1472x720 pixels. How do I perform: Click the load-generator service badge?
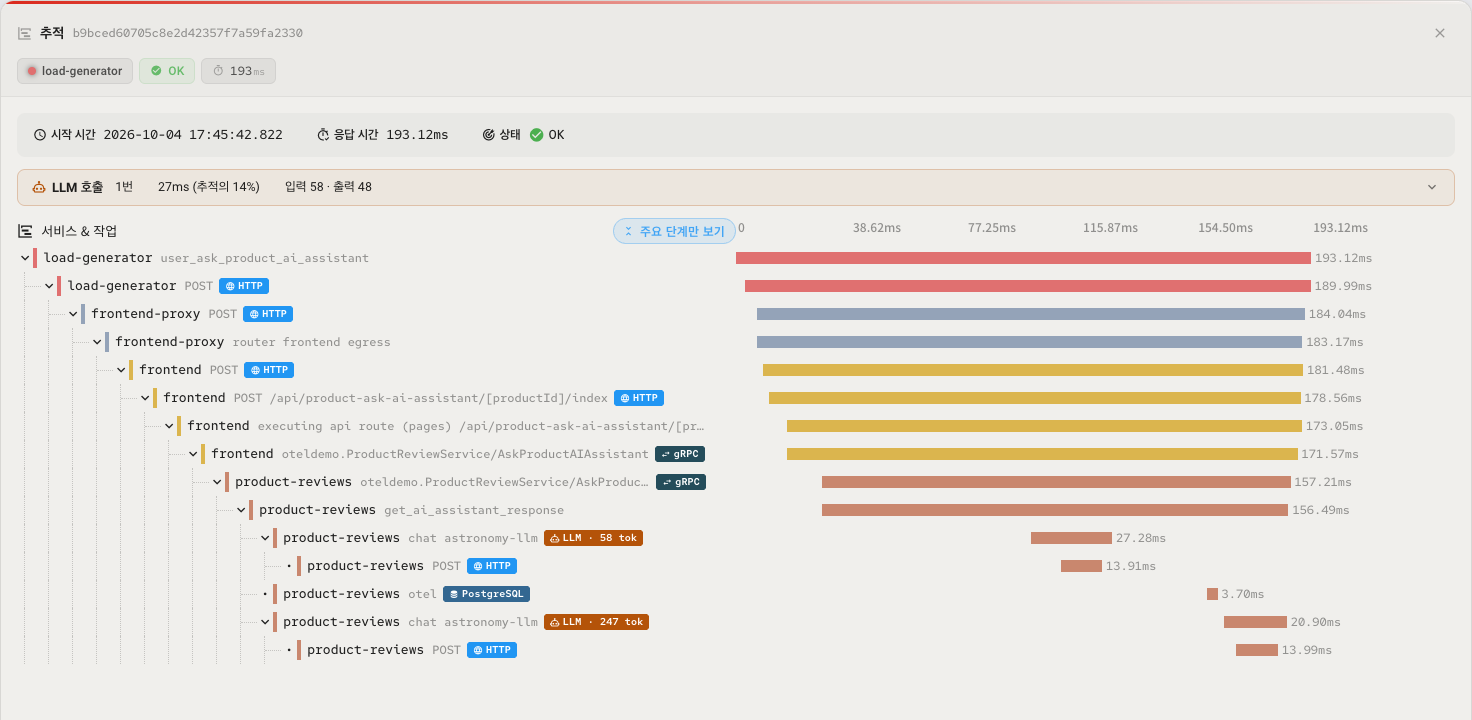(74, 71)
